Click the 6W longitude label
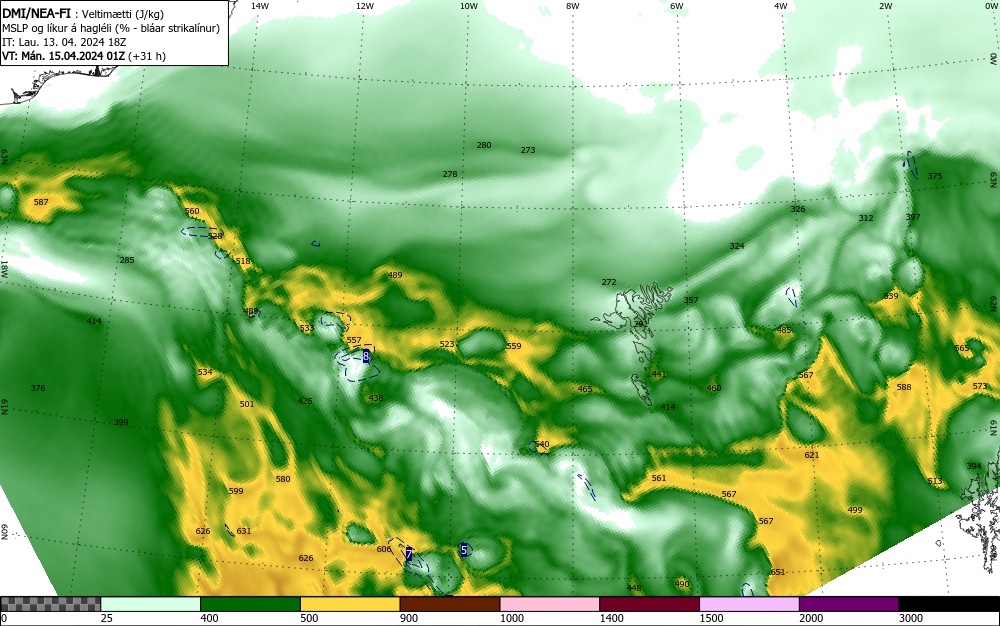The height and width of the screenshot is (626, 1000). click(x=677, y=6)
